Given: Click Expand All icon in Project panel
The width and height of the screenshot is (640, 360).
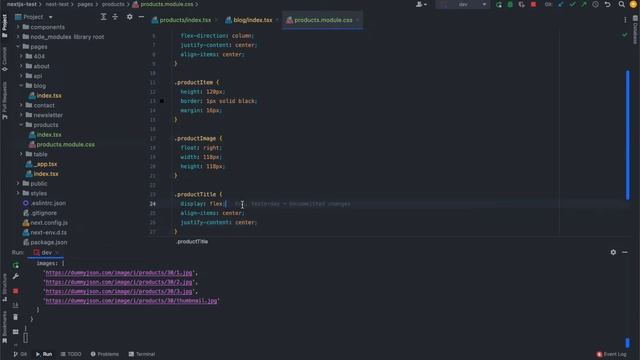Looking at the screenshot, I should [103, 17].
